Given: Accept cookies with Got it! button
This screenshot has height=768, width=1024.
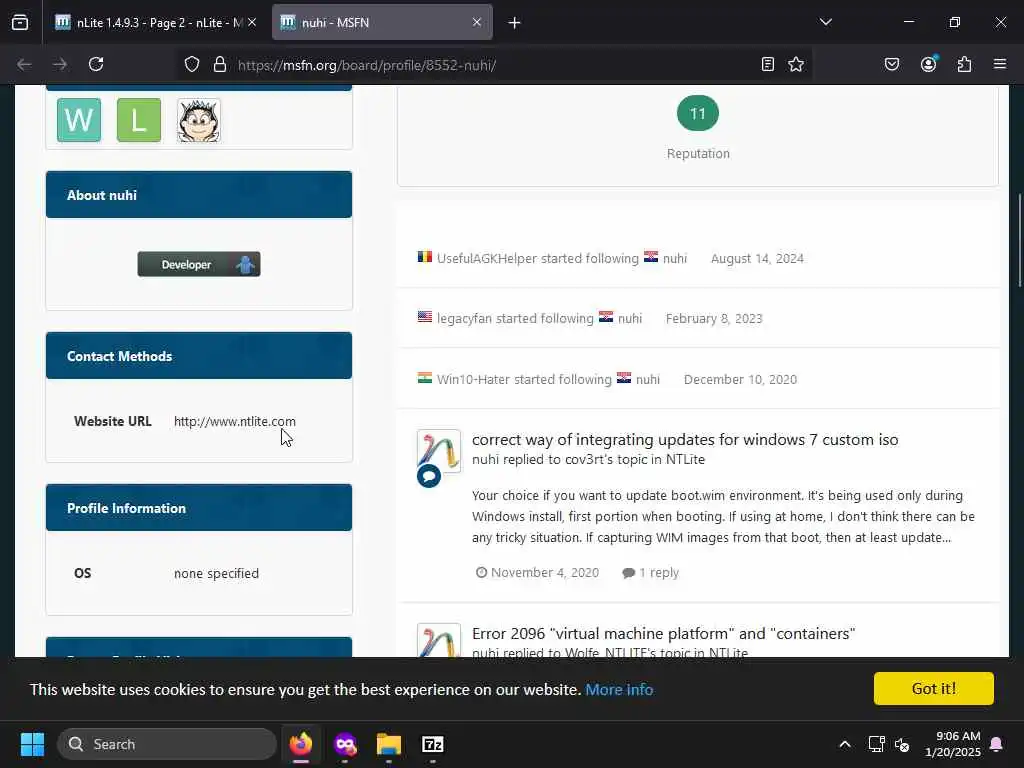Looking at the screenshot, I should (934, 688).
